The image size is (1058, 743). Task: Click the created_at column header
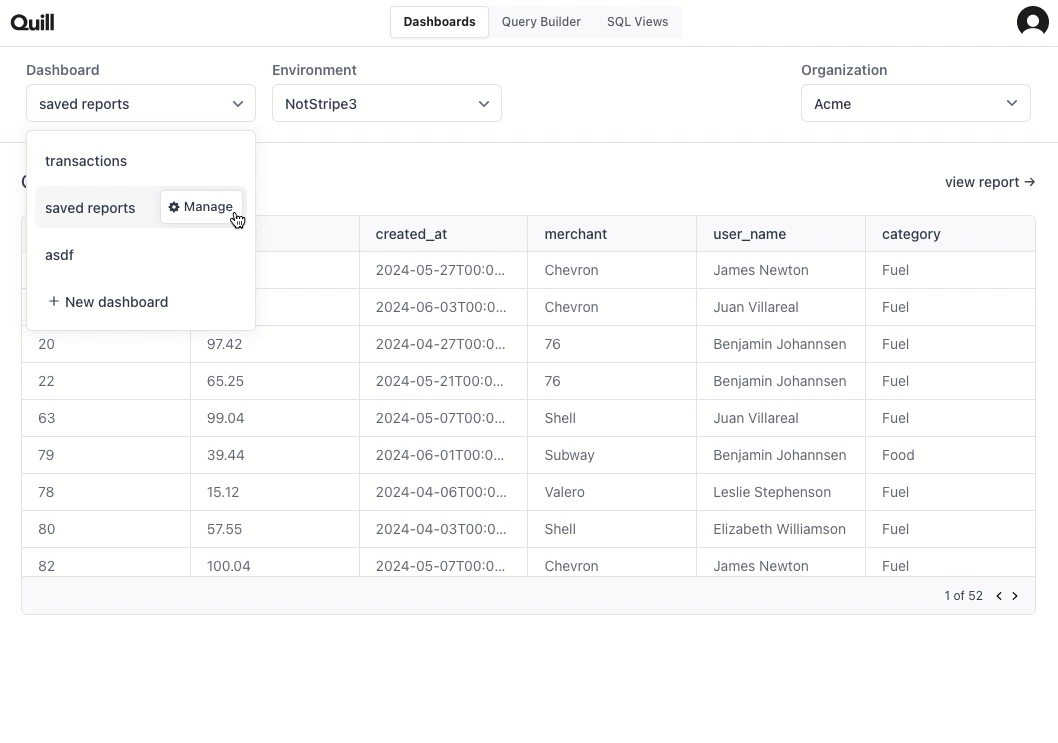(x=443, y=234)
